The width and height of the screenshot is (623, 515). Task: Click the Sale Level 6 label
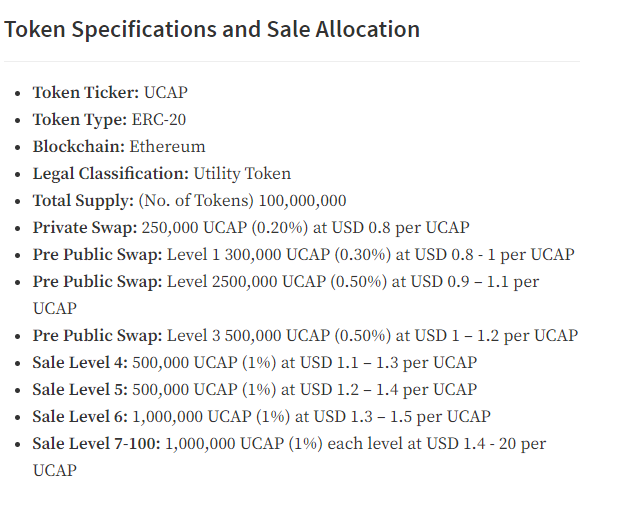pyautogui.click(x=80, y=417)
